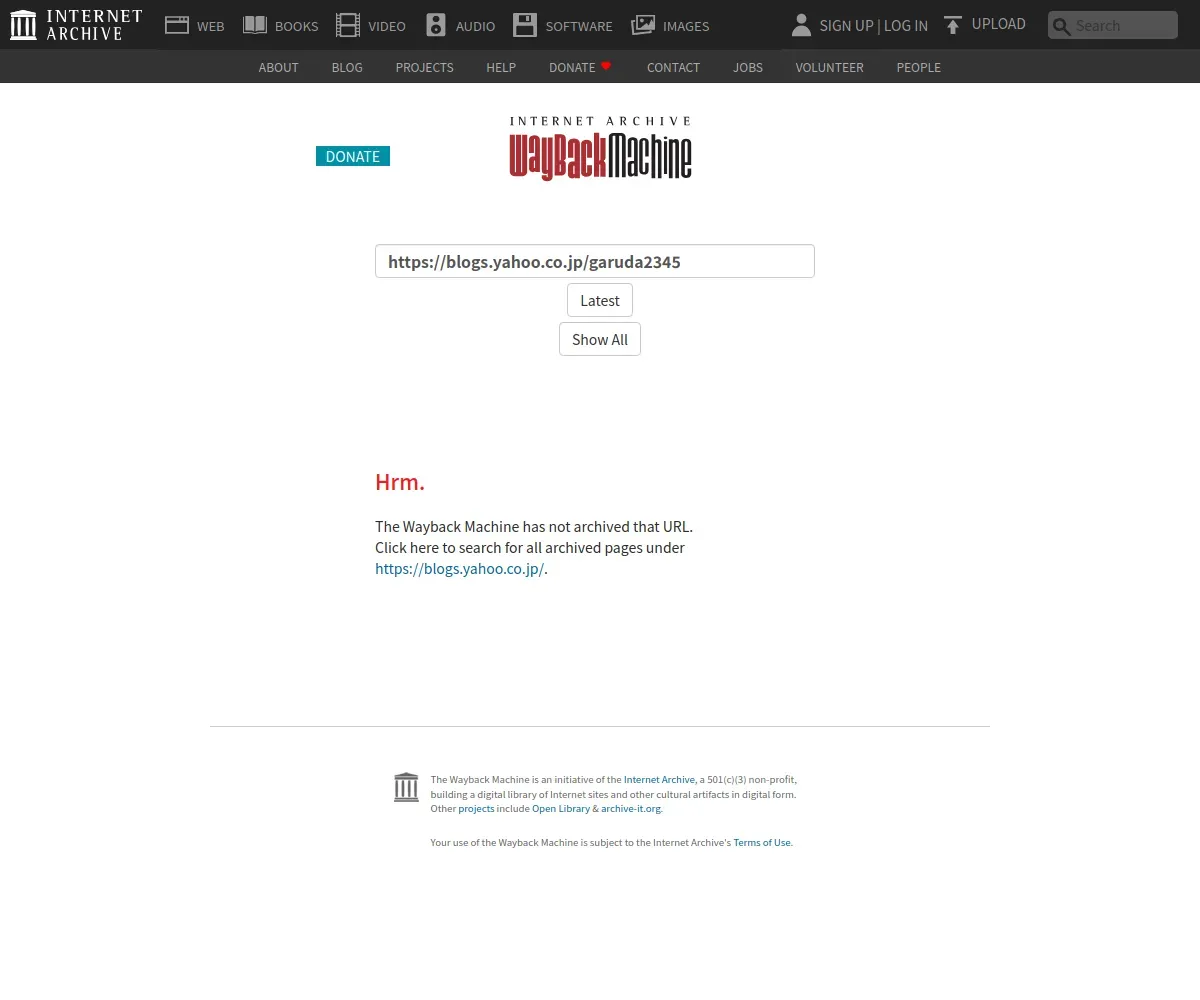Click the Wayback Machine logo
The height and width of the screenshot is (1000, 1200).
[x=600, y=148]
